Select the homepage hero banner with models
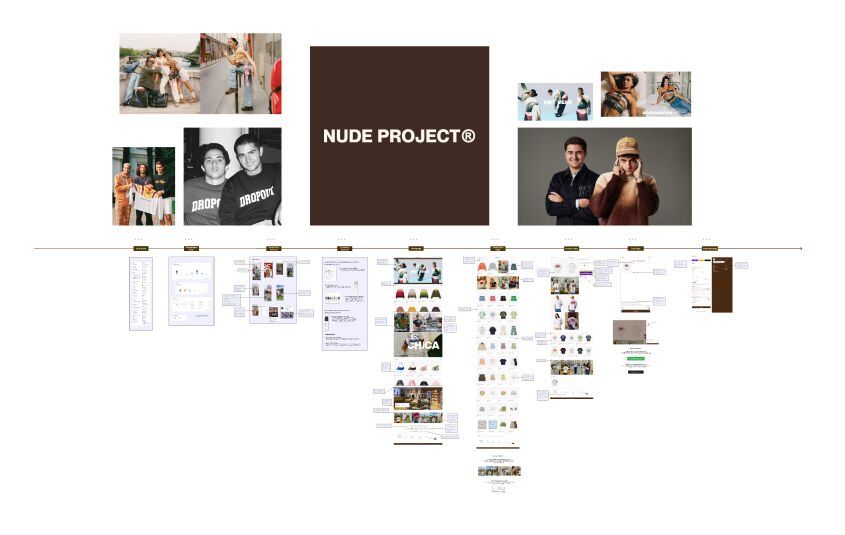The image size is (845, 535). (418, 271)
